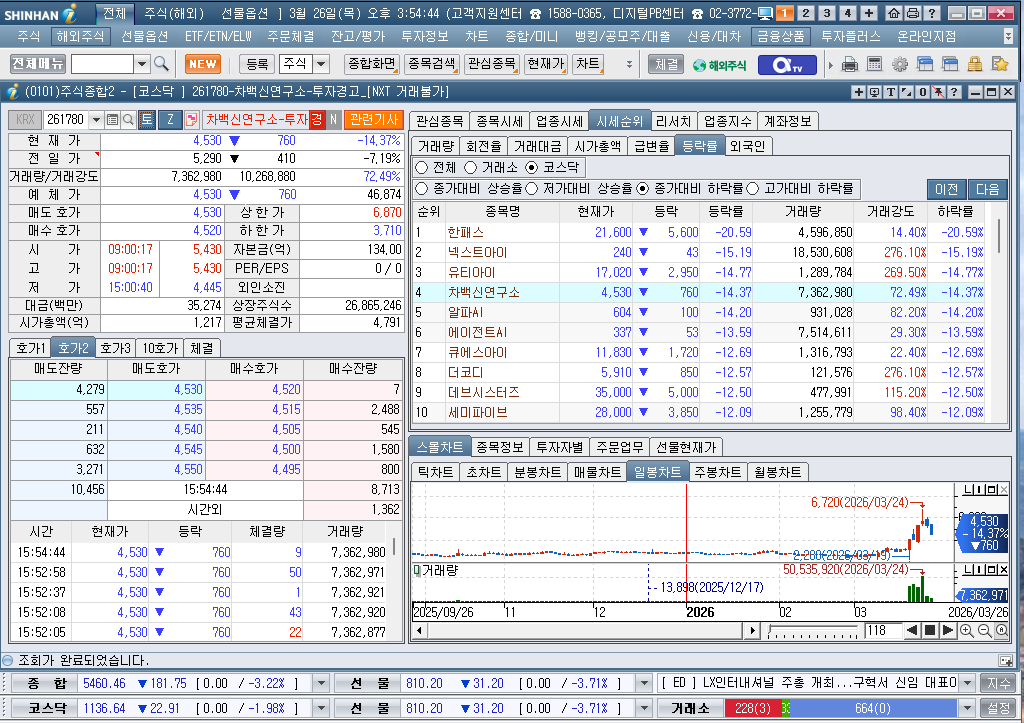Click the 해외주식 globe shortcut
Screen dimensions: 1024x723
click(x=719, y=65)
